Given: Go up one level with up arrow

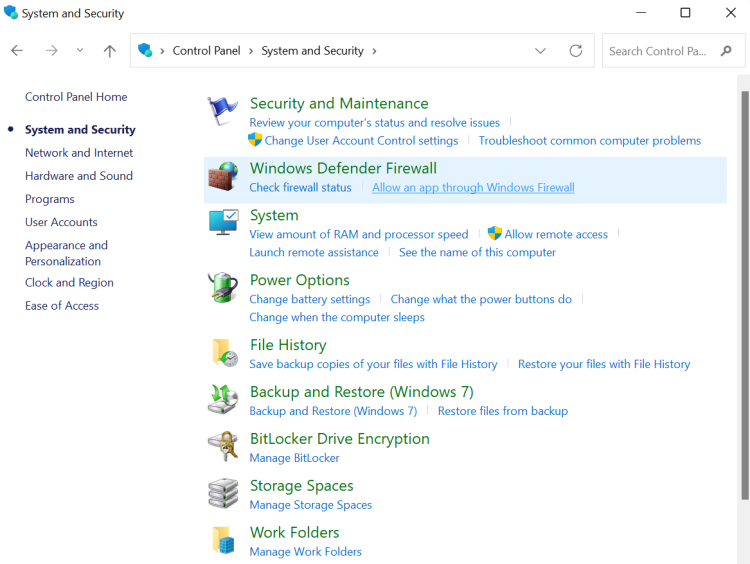Looking at the screenshot, I should (x=110, y=51).
